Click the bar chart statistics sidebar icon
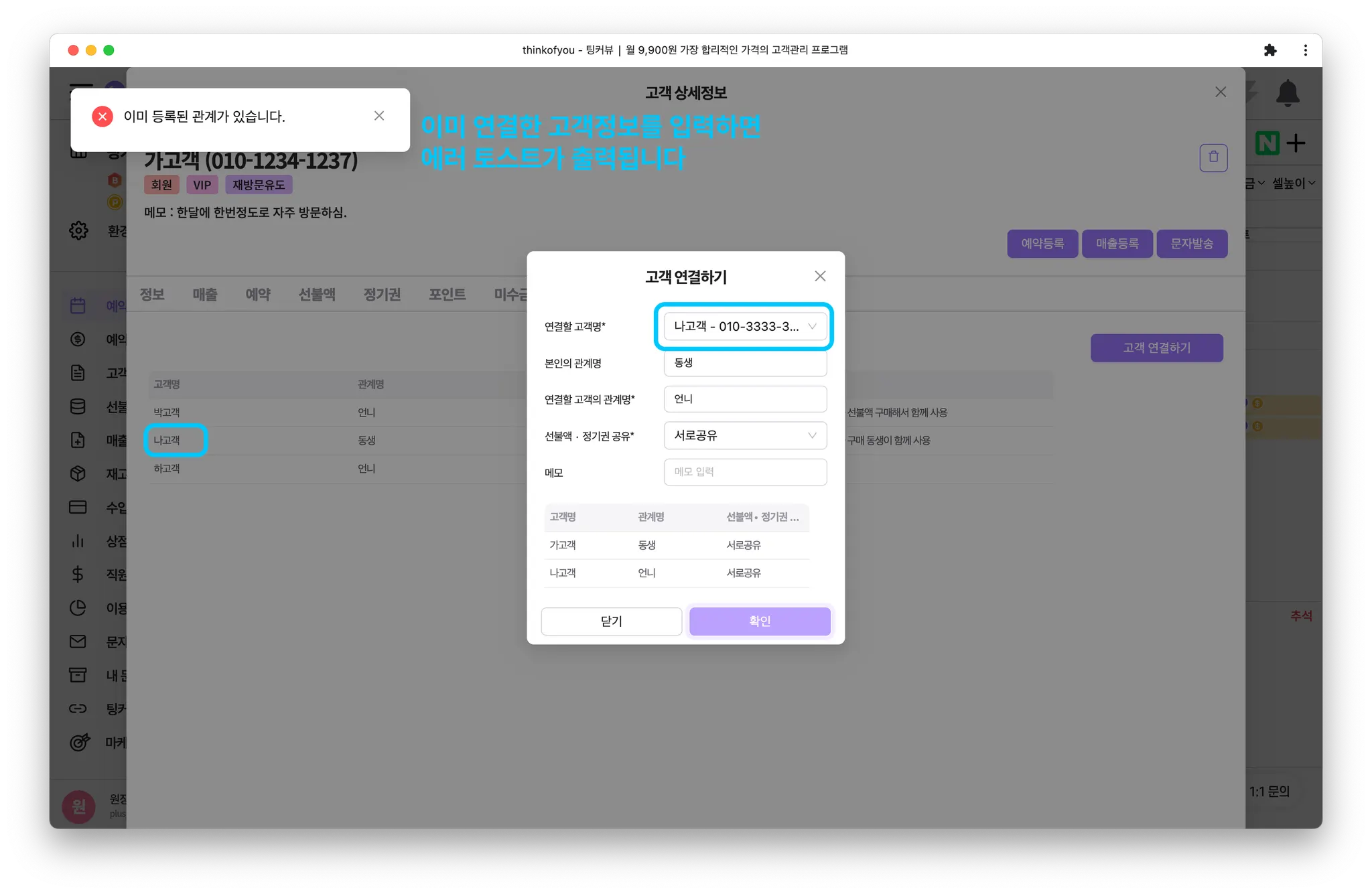Viewport: 1372px width, 894px height. (78, 541)
